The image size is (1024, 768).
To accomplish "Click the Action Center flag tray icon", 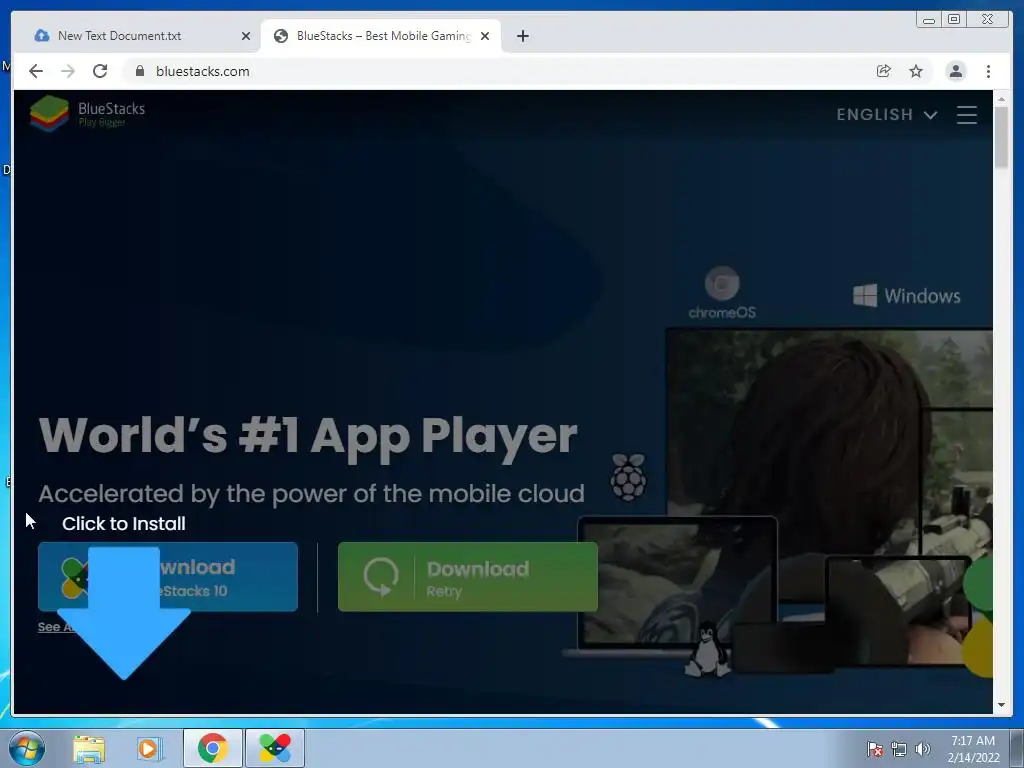I will click(874, 749).
